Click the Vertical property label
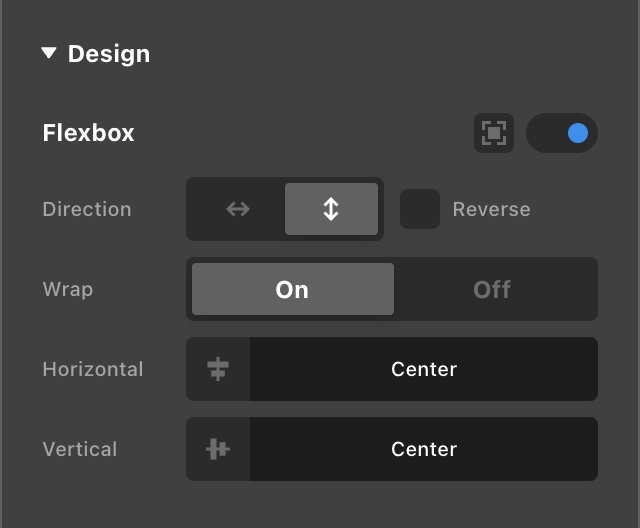This screenshot has width=640, height=528. [80, 449]
